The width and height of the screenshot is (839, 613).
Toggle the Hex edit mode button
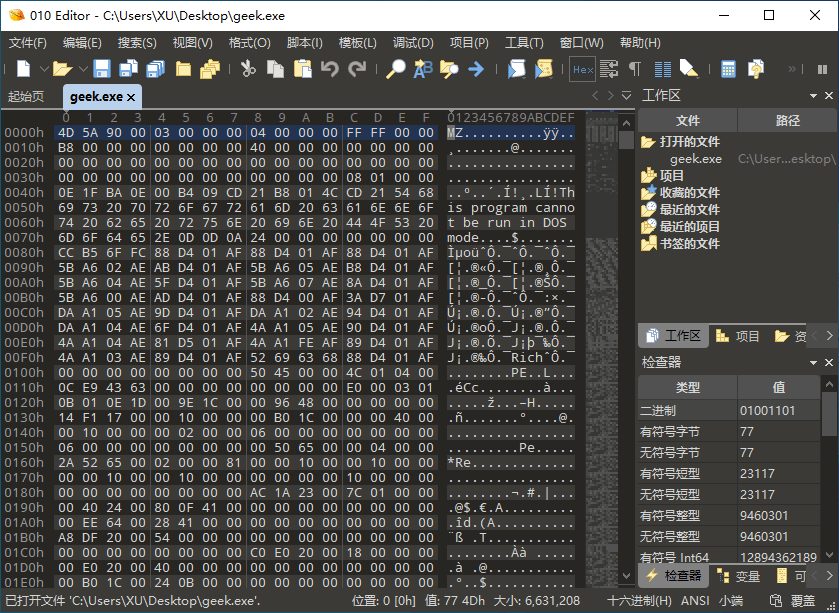[582, 69]
